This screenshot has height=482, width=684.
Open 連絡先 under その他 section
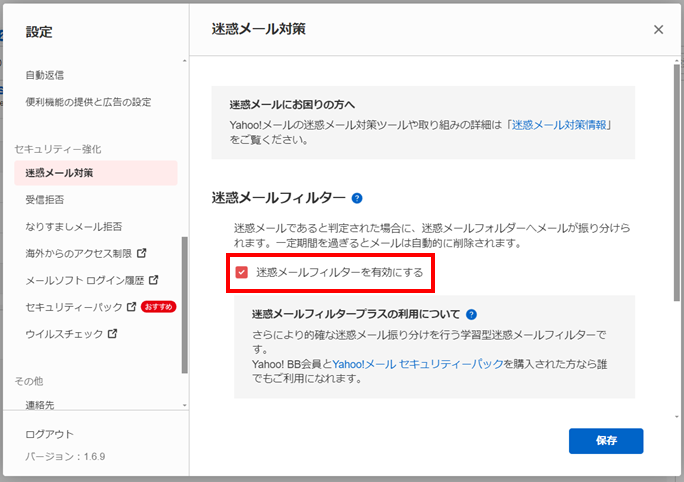pos(40,405)
